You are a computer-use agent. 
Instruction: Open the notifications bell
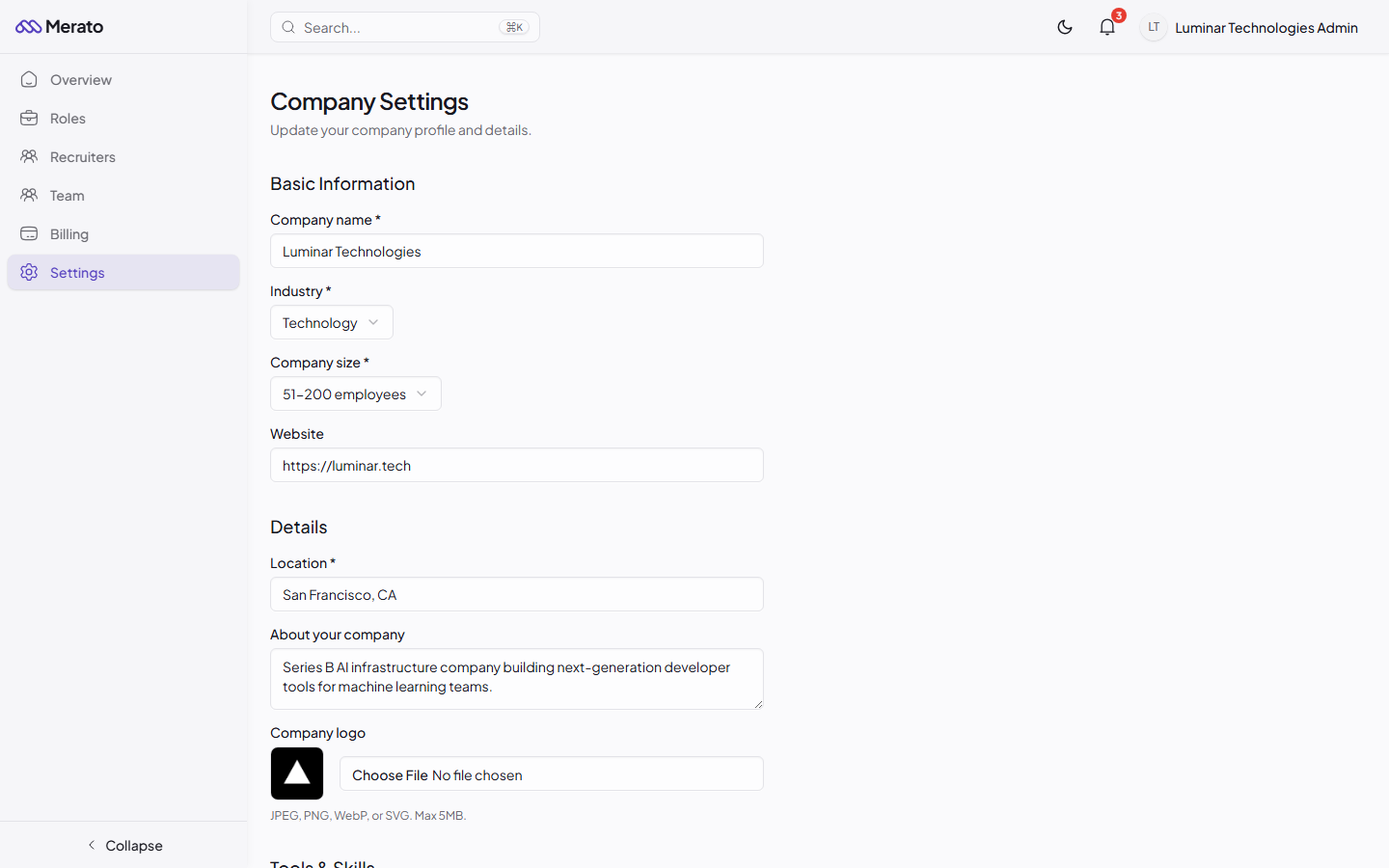1106,27
